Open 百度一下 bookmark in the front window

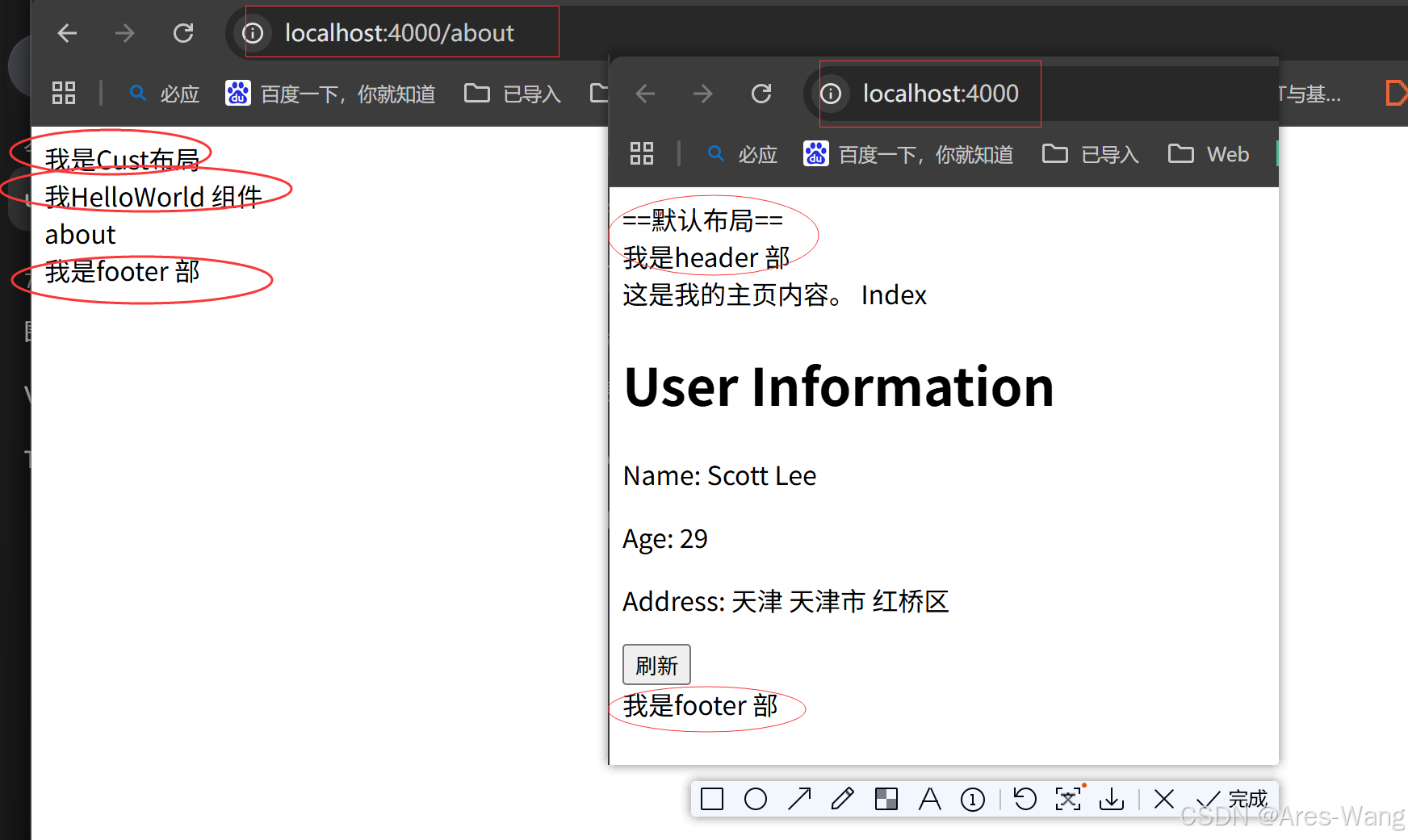pos(908,154)
